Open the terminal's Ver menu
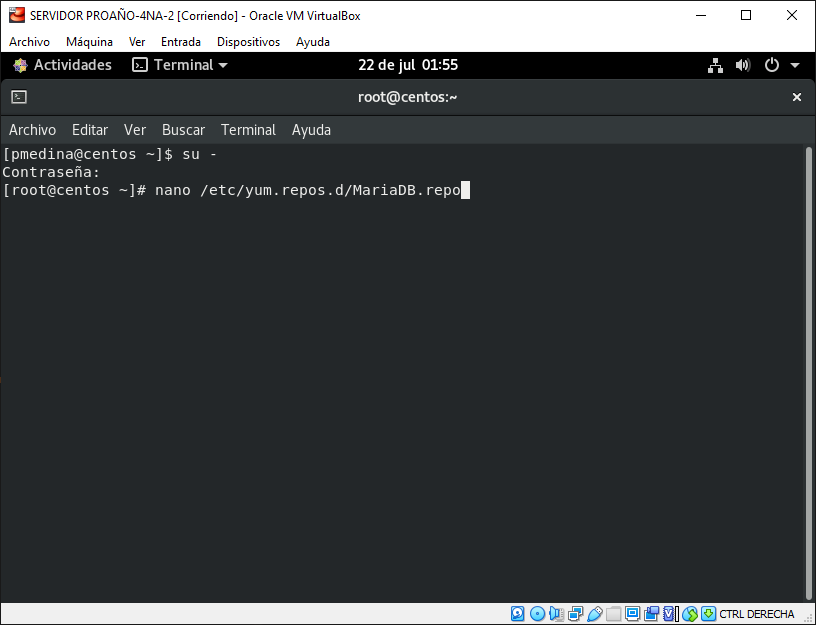Screen dimensions: 816x625 [135, 130]
